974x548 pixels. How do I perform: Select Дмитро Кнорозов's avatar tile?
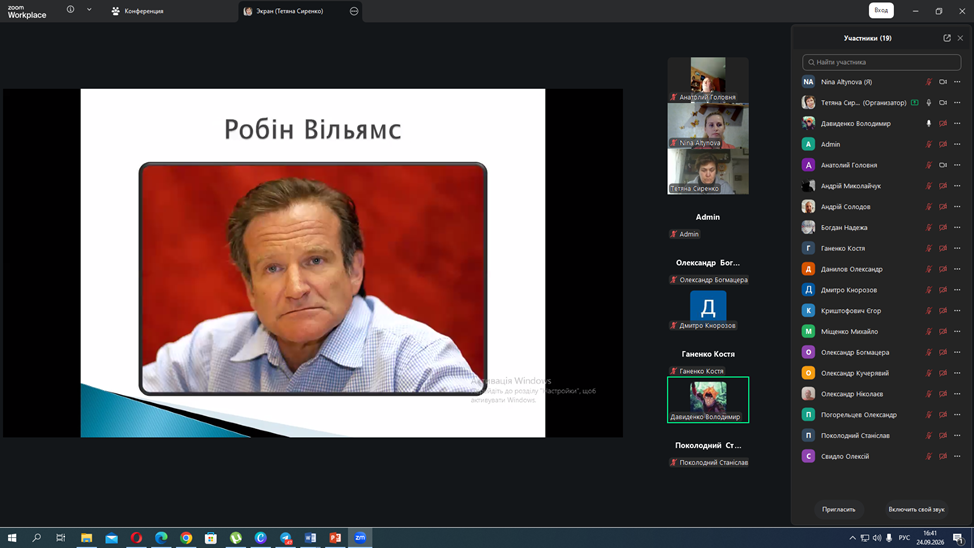click(708, 309)
